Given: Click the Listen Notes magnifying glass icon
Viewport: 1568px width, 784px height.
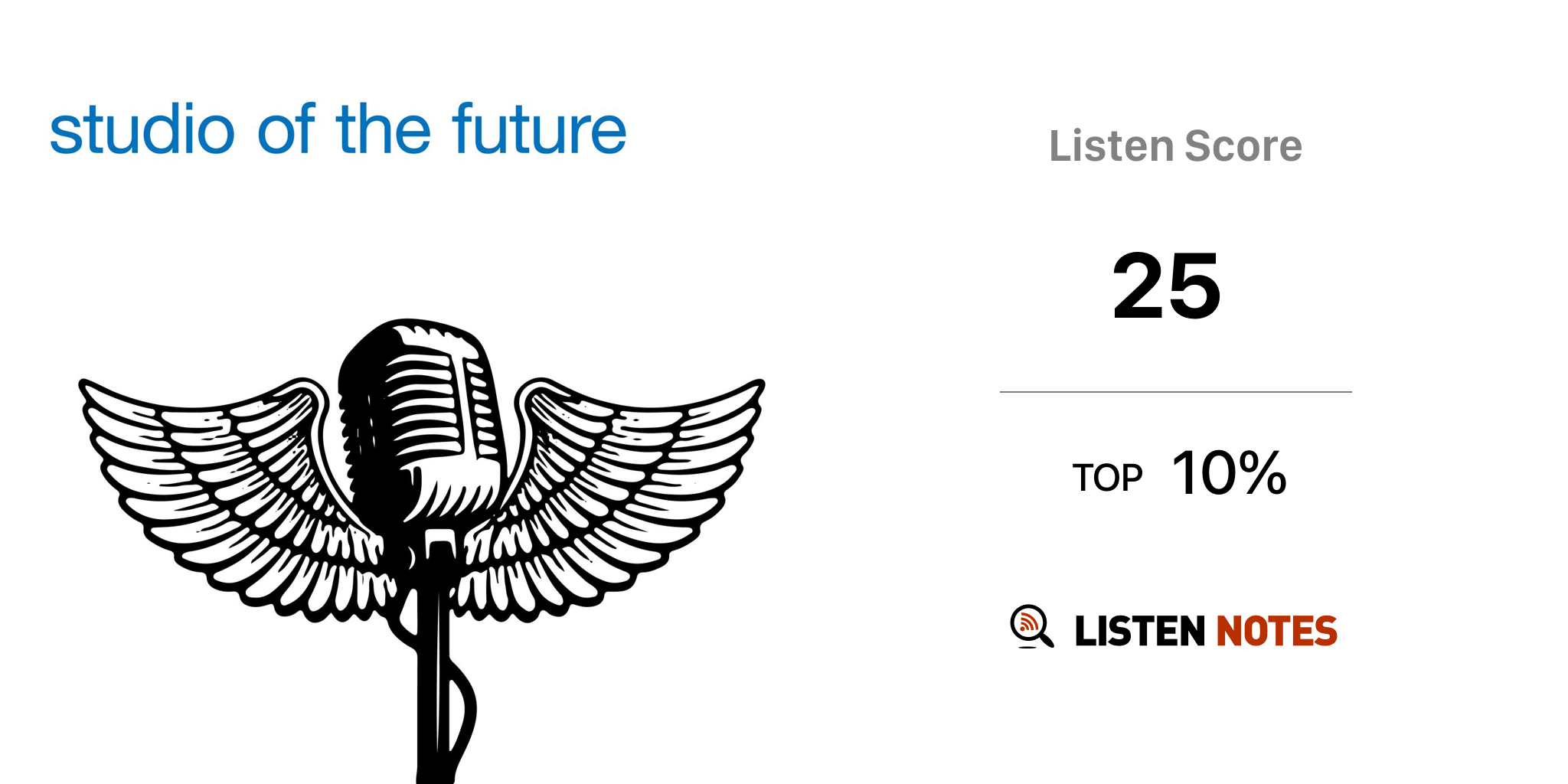Looking at the screenshot, I should pyautogui.click(x=1031, y=626).
